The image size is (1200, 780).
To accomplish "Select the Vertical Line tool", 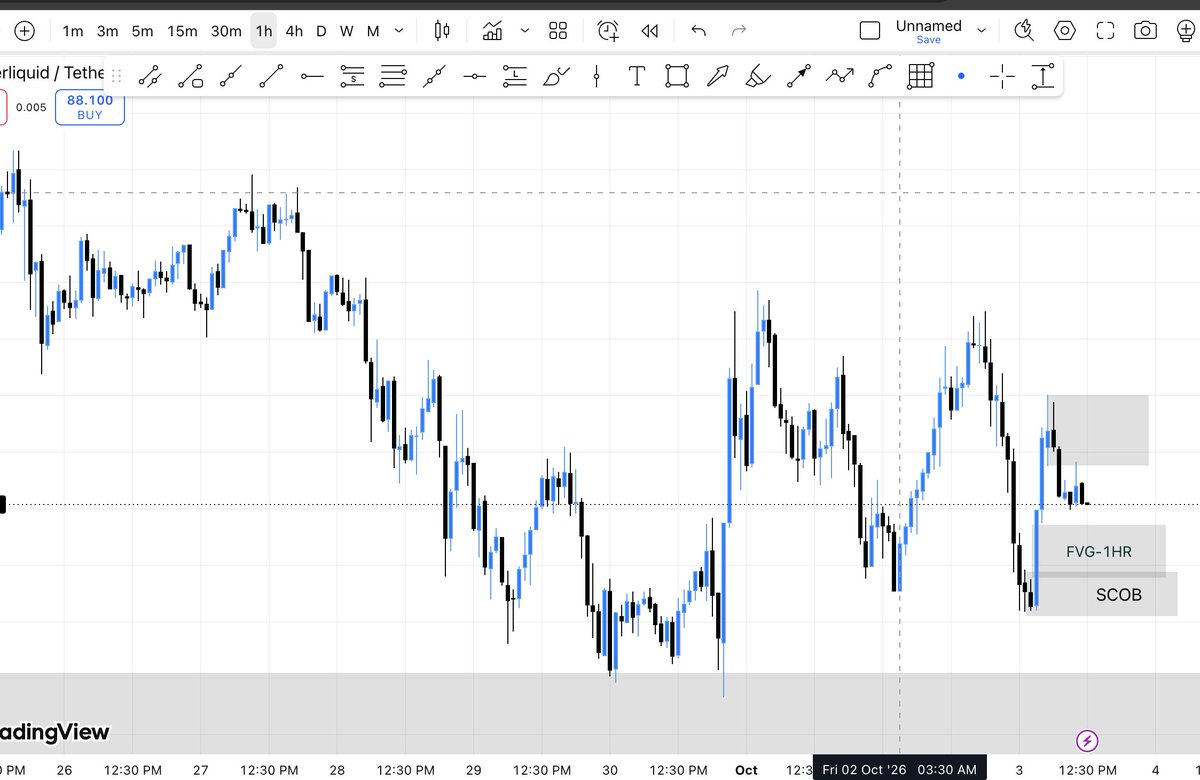I will tap(596, 76).
